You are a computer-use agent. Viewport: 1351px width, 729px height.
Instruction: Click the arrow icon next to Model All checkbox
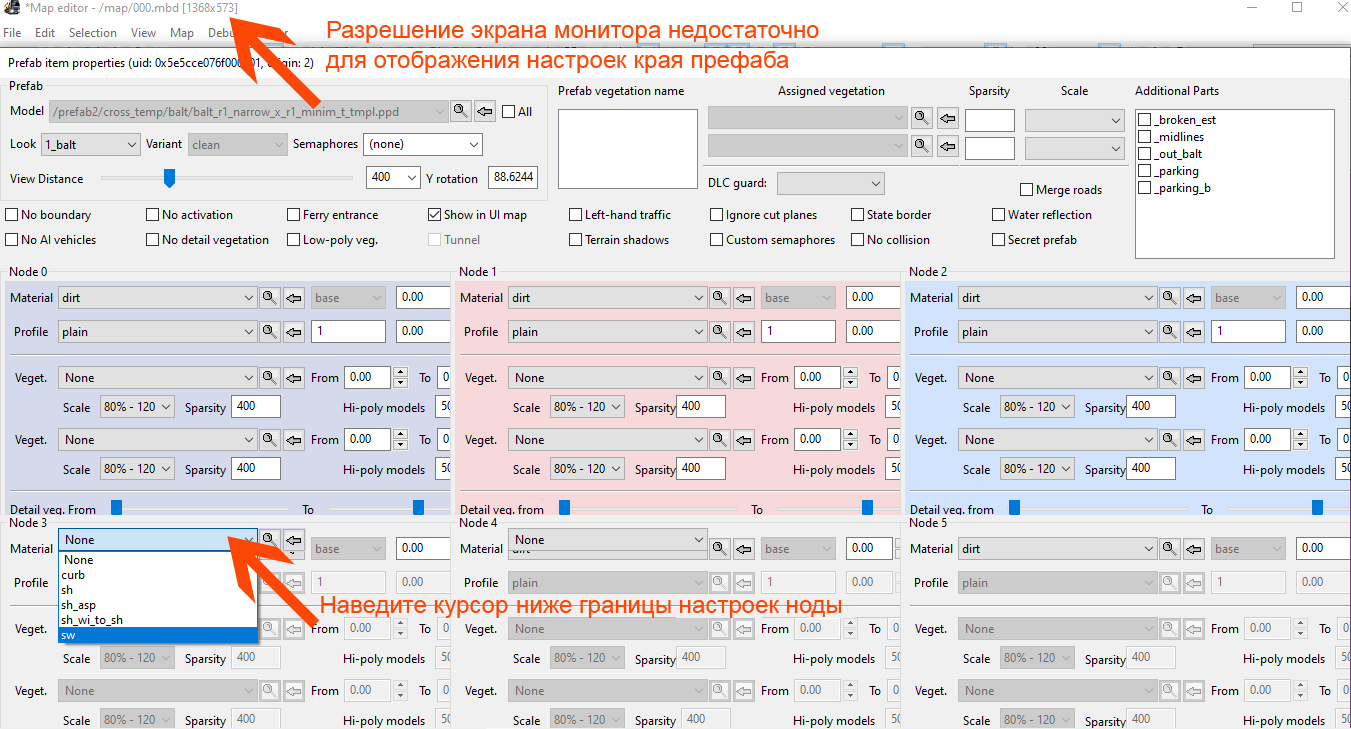click(484, 111)
